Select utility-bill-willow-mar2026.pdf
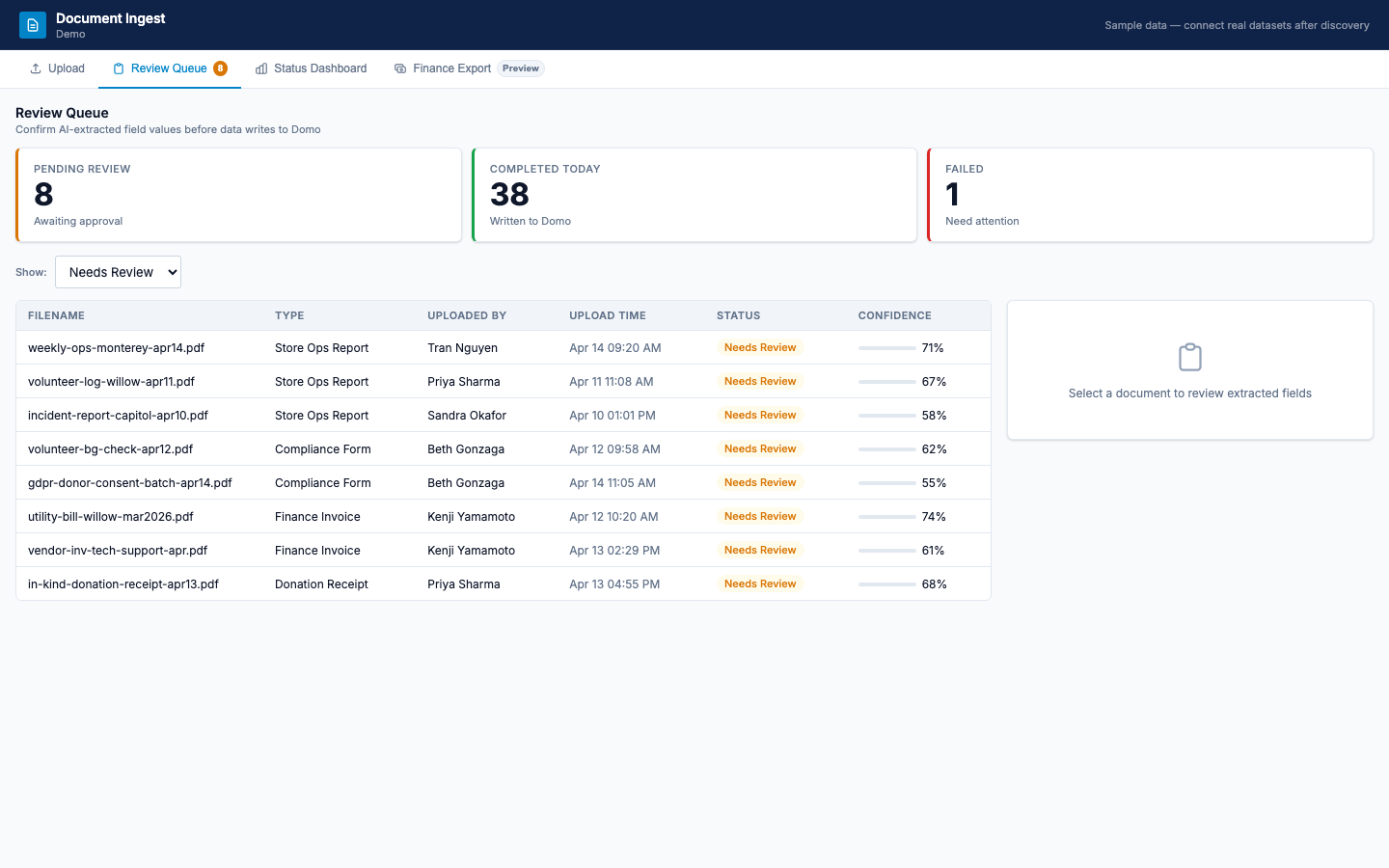 coord(504,516)
